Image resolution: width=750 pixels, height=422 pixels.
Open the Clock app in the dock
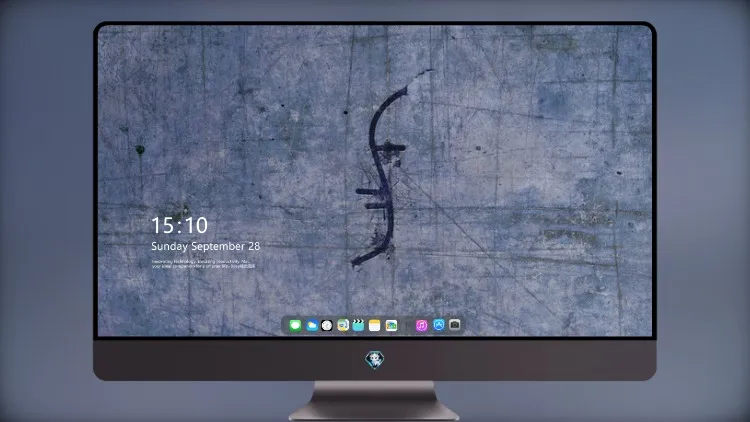(x=327, y=325)
